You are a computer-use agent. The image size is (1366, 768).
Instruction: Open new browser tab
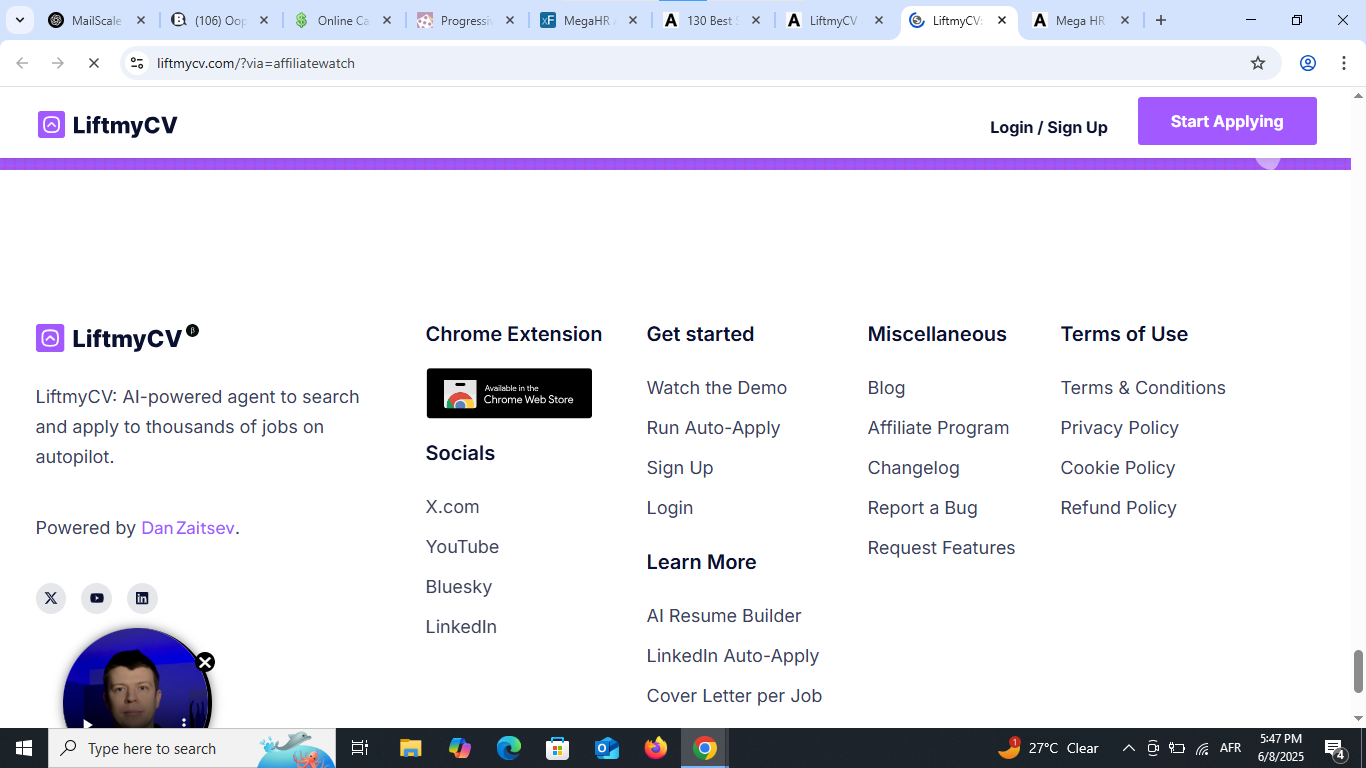click(x=1161, y=20)
